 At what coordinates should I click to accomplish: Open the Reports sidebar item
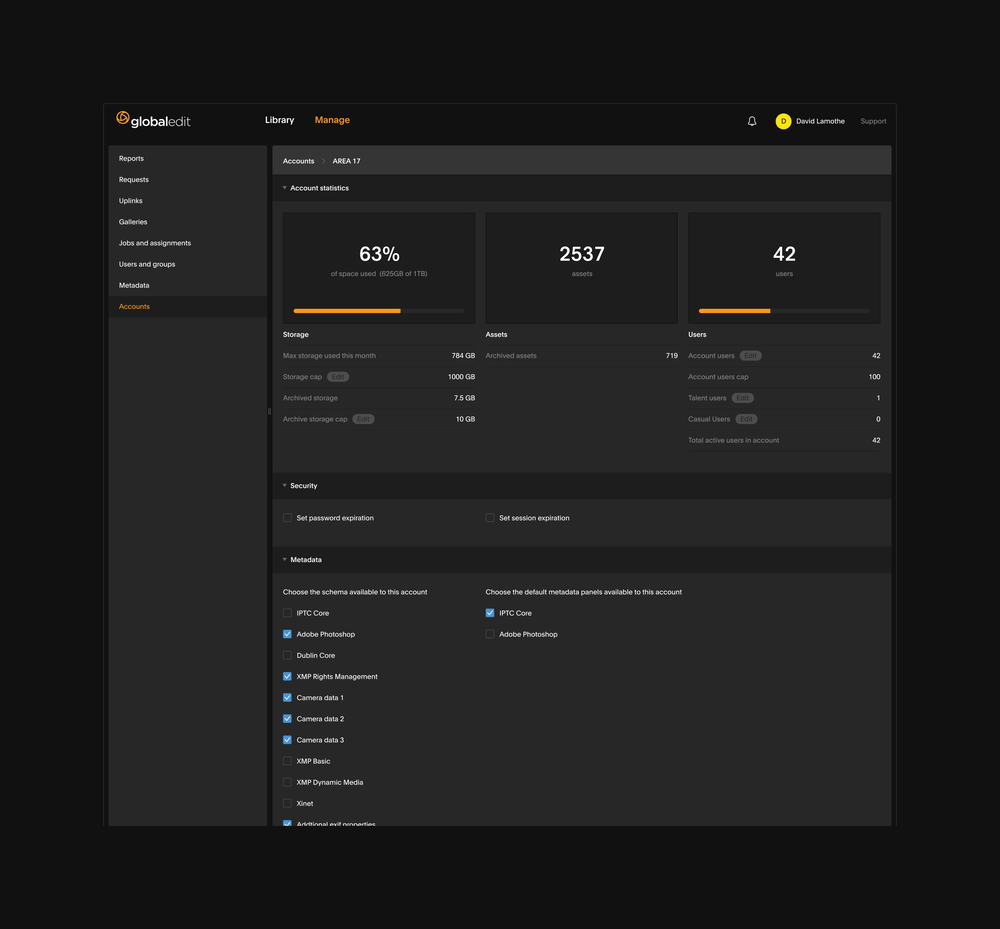click(x=131, y=159)
